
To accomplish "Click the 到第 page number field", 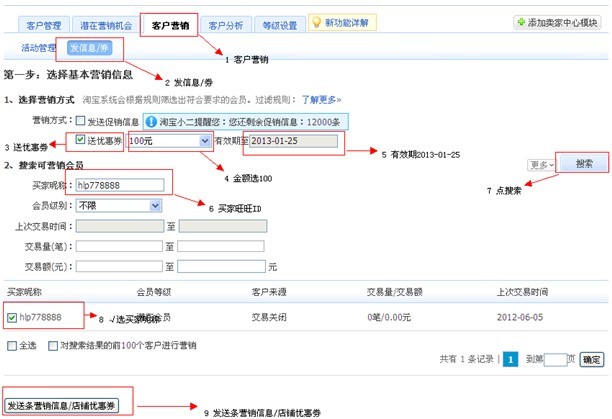I will (555, 359).
